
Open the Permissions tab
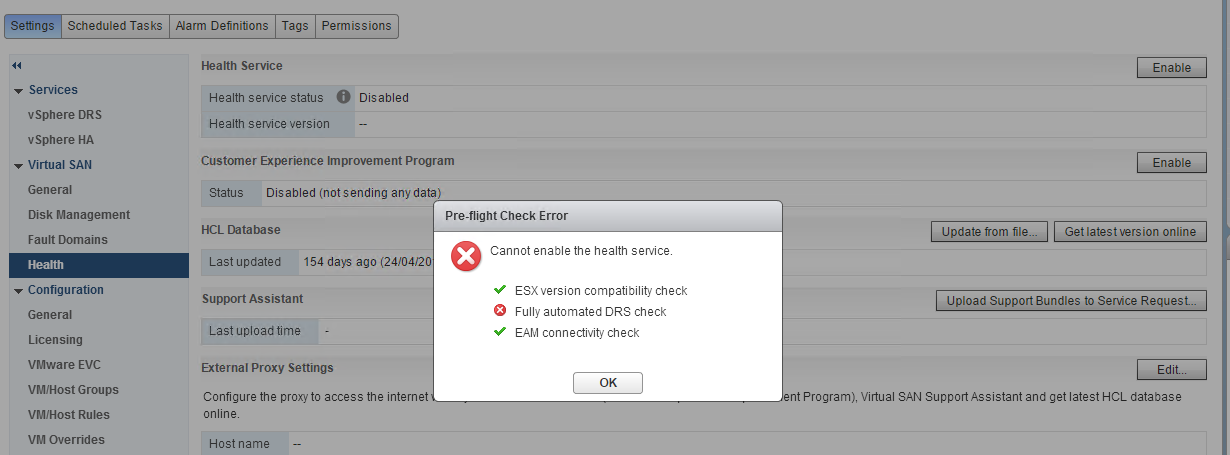[x=356, y=26]
